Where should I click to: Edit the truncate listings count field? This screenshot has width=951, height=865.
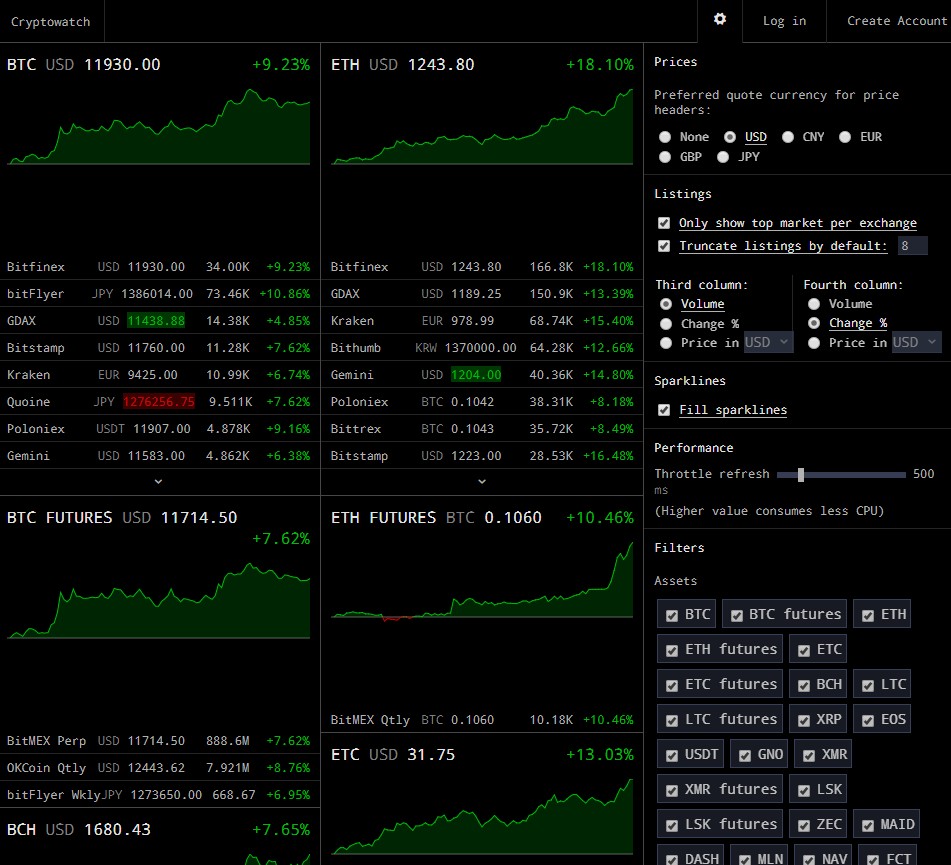[x=911, y=246]
